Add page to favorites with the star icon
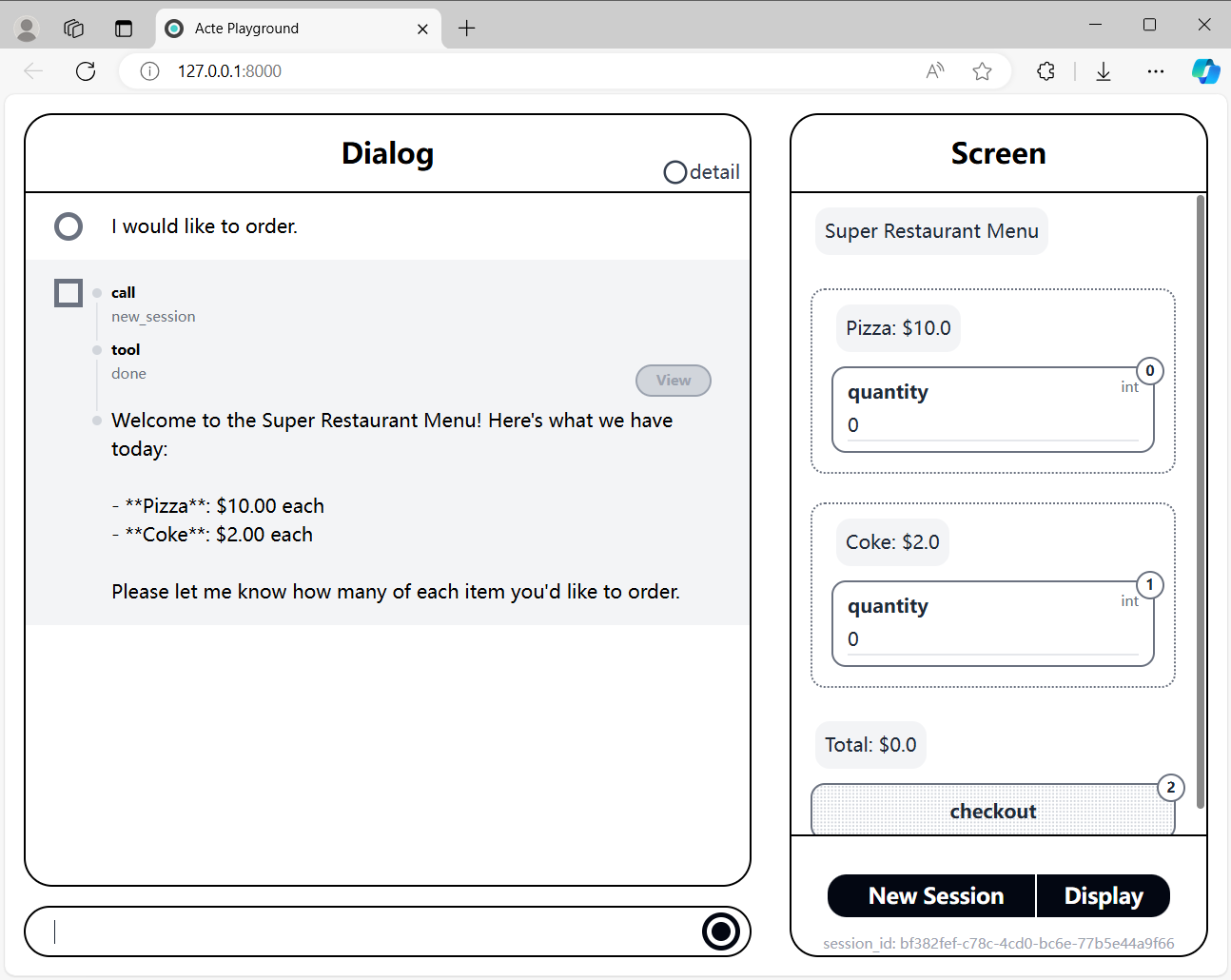This screenshot has width=1231, height=980. (x=982, y=70)
